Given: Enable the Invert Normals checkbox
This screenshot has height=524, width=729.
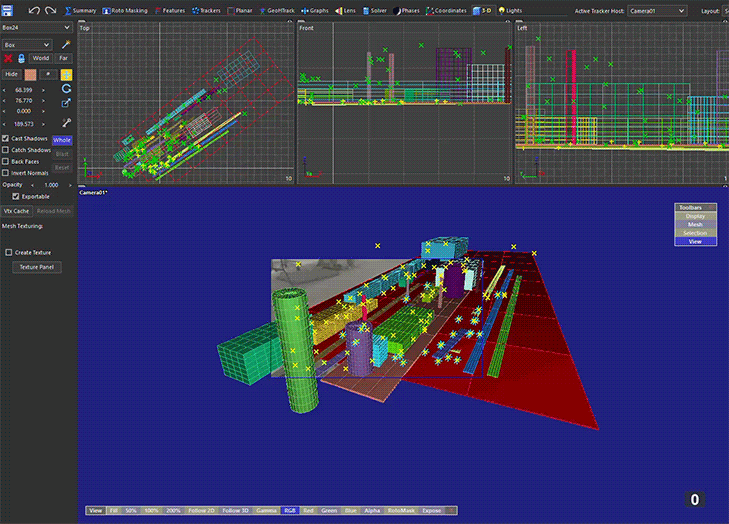Looking at the screenshot, I should point(6,172).
